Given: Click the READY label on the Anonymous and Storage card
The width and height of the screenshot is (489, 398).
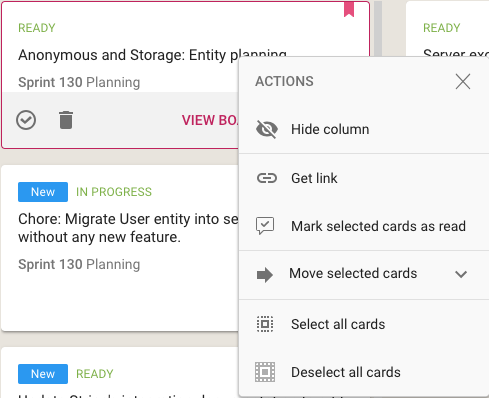Looking at the screenshot, I should tap(37, 28).
